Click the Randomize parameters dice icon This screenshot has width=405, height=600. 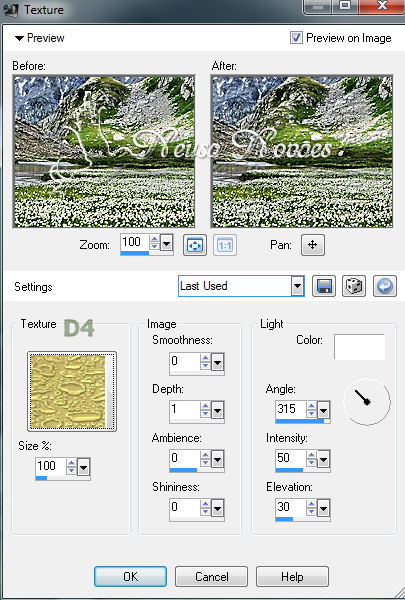pyautogui.click(x=354, y=286)
